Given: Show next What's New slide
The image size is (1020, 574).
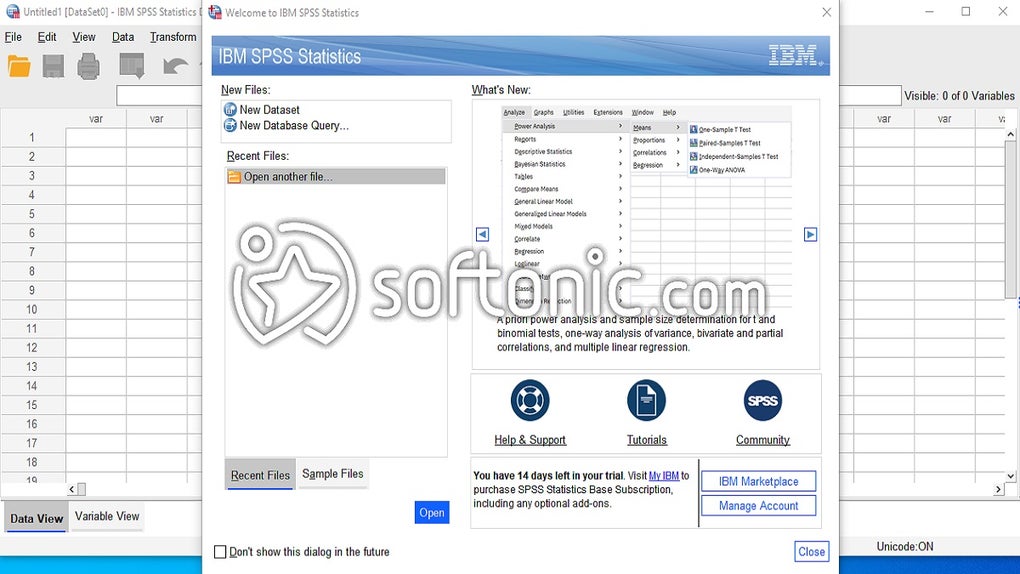Looking at the screenshot, I should (810, 234).
